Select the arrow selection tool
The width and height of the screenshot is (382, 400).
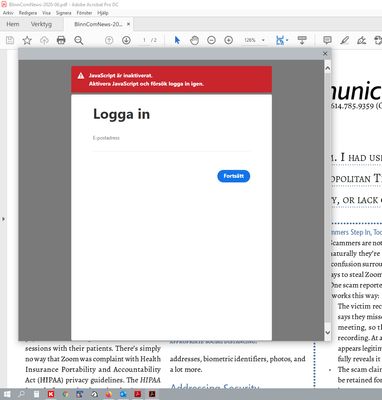click(x=177, y=40)
